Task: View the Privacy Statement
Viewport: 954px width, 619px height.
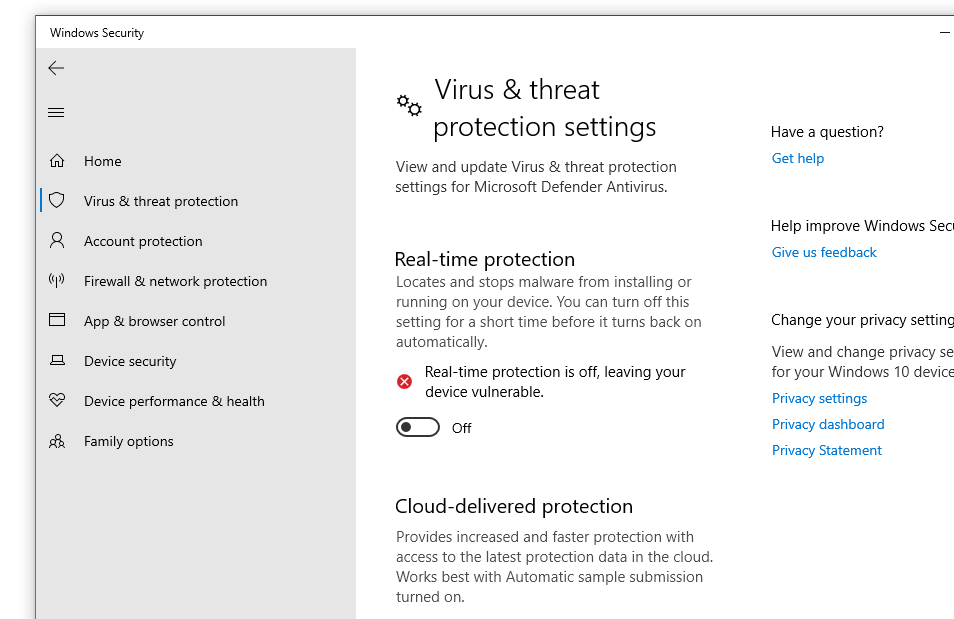Action: (x=826, y=450)
